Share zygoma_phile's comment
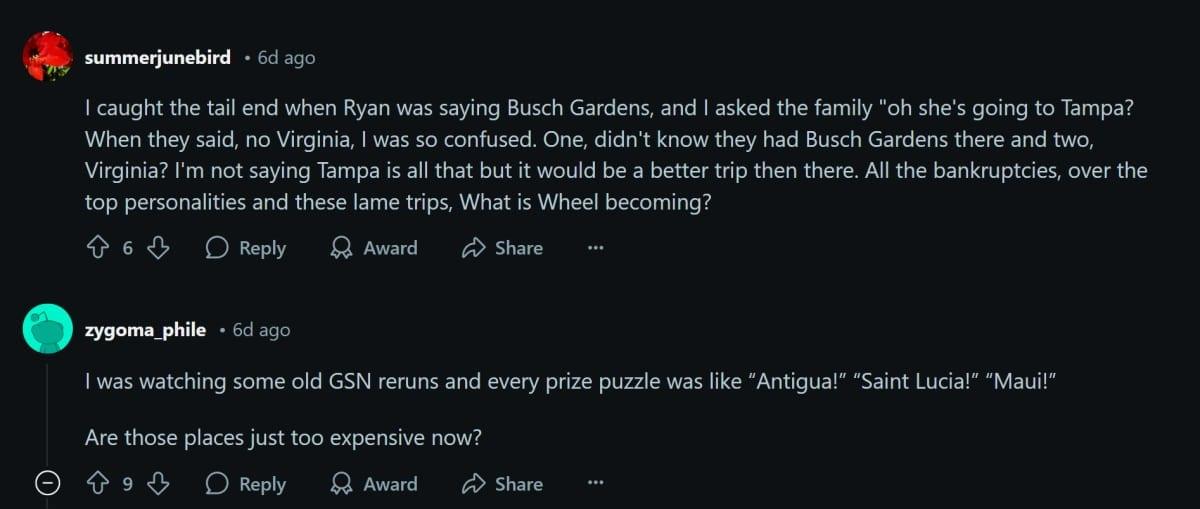 (502, 484)
